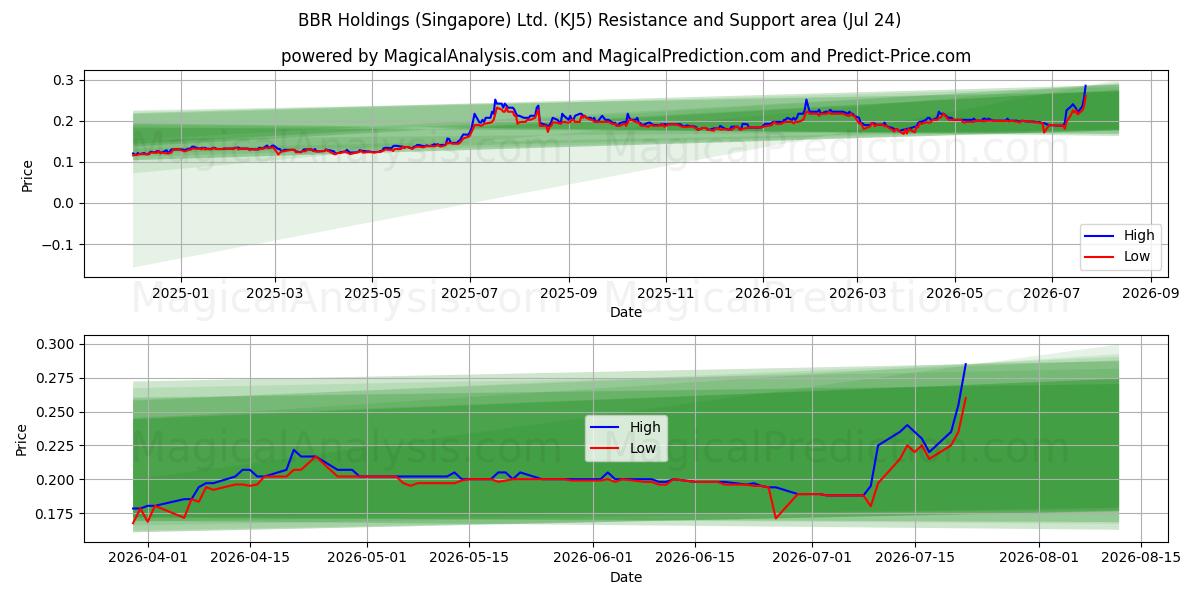Screen dimensions: 1200x600
Task: Click the top chart's 'Date' axis label
Action: pyautogui.click(x=626, y=312)
